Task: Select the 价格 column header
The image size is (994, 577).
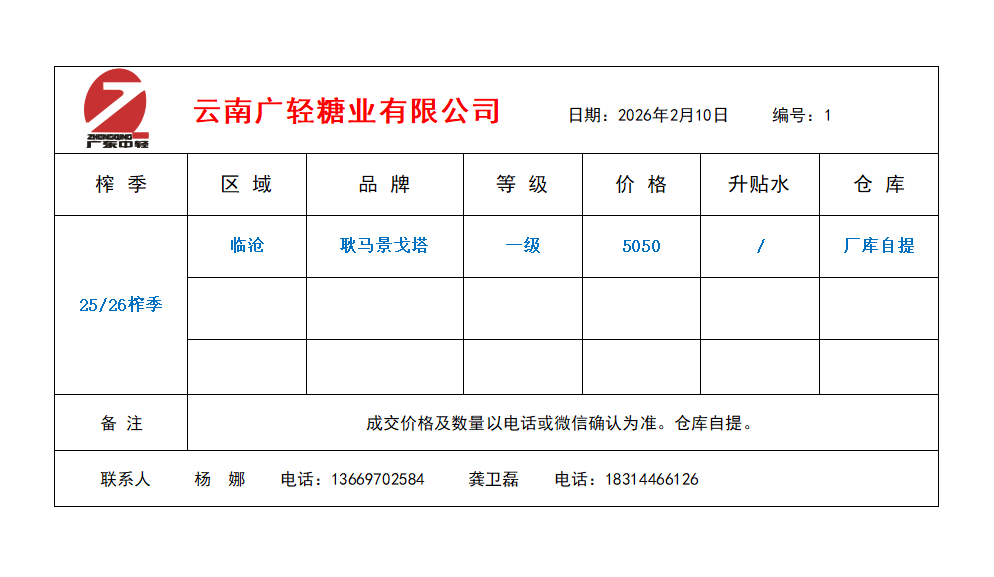Action: pyautogui.click(x=641, y=184)
